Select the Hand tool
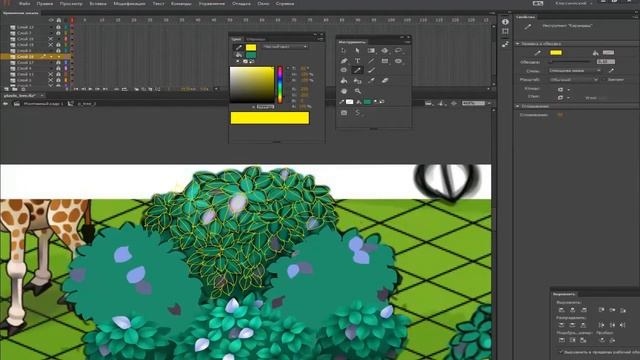The width and height of the screenshot is (640, 360). click(x=344, y=91)
